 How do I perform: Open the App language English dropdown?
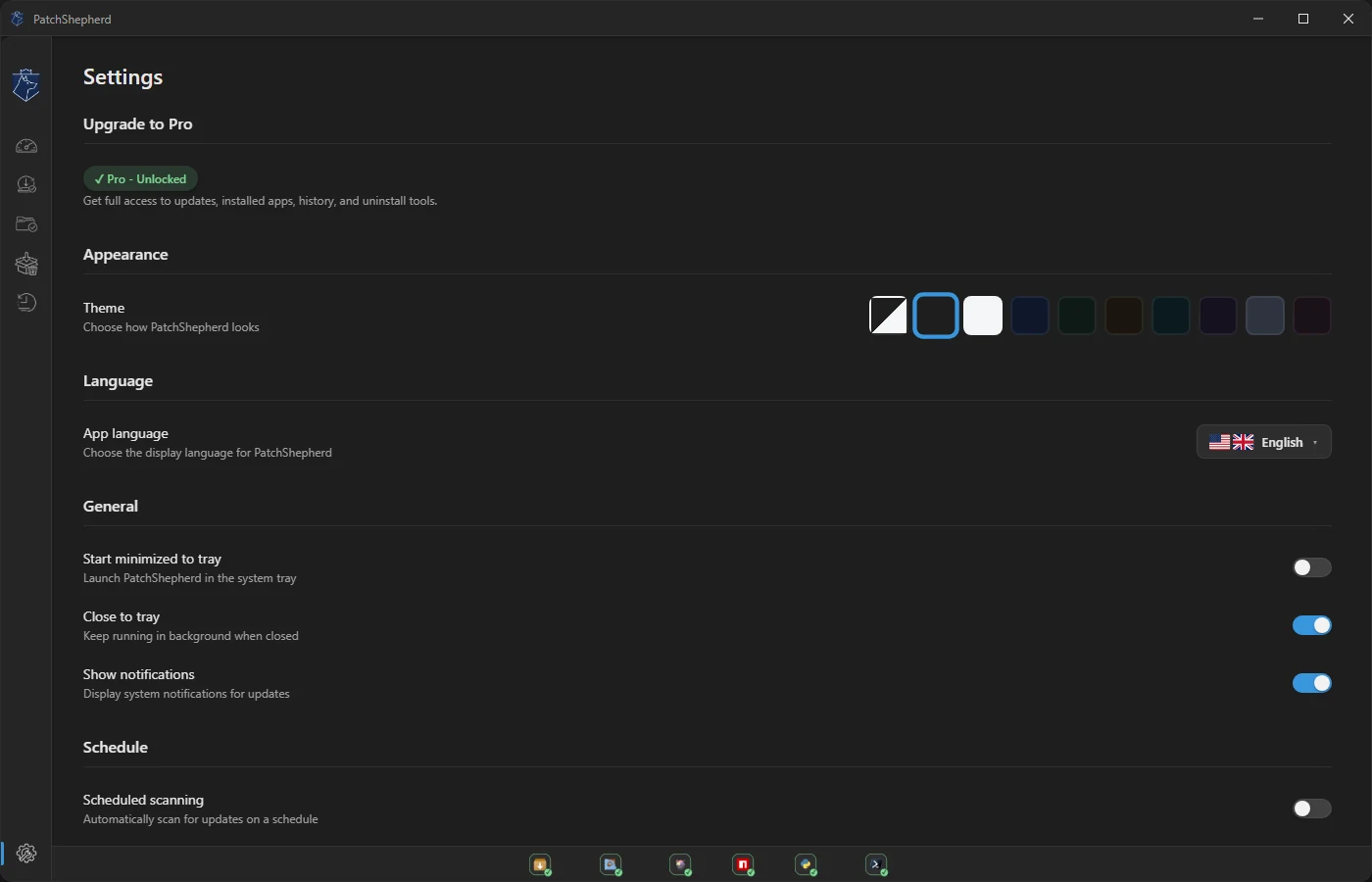(1264, 442)
